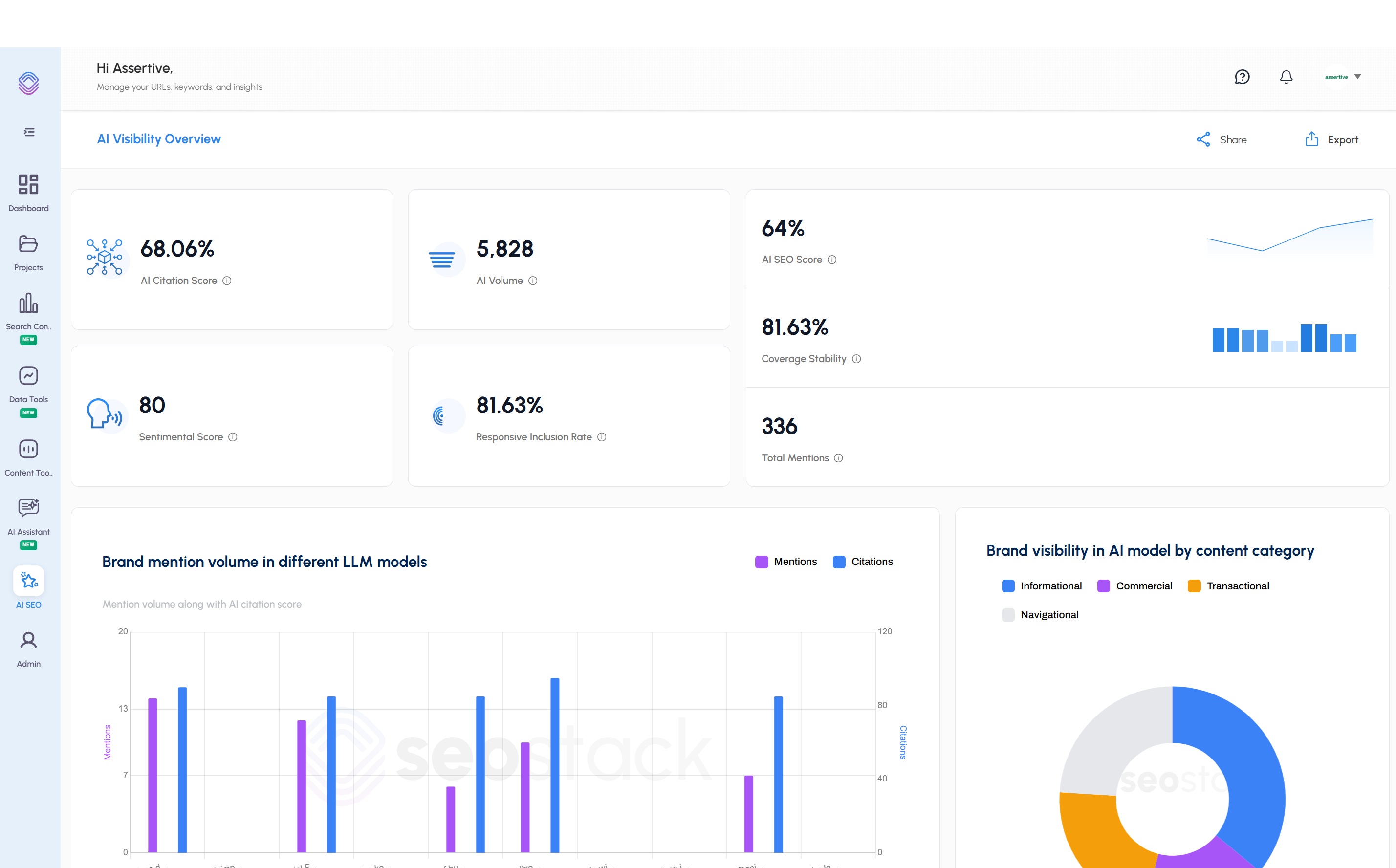Click info icon beside Total Mentions
Screen dimensions: 1396x868
click(838, 458)
